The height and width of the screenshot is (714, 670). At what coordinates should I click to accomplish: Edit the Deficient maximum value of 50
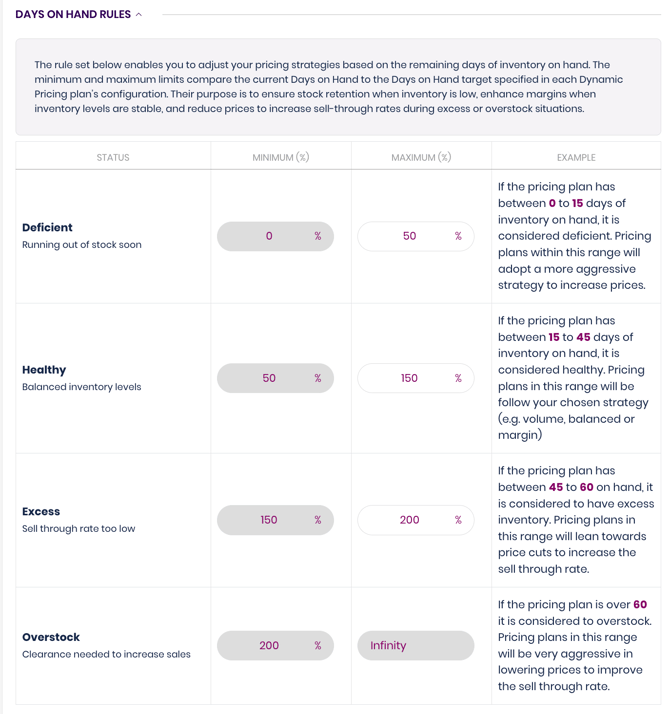pyautogui.click(x=408, y=236)
